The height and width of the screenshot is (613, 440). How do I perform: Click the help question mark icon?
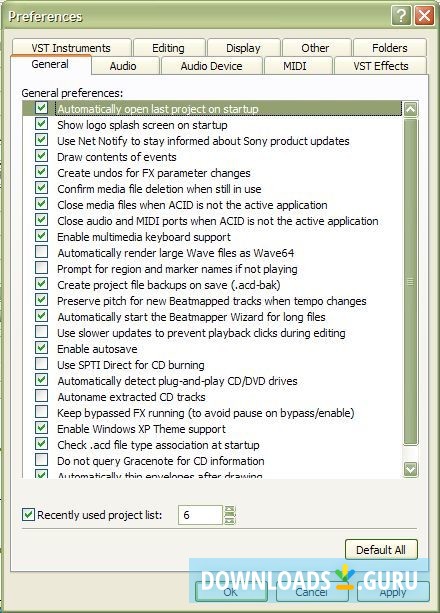tap(401, 16)
